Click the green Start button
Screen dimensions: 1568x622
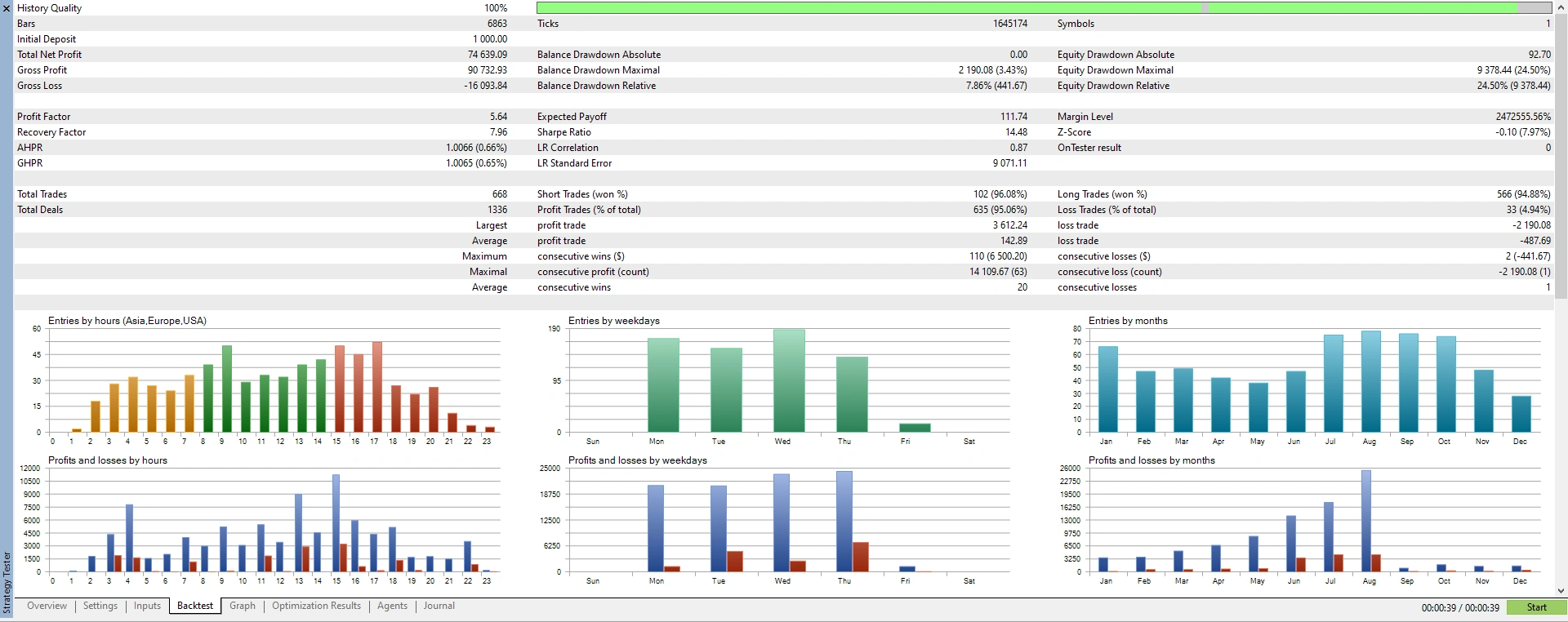coord(1536,607)
